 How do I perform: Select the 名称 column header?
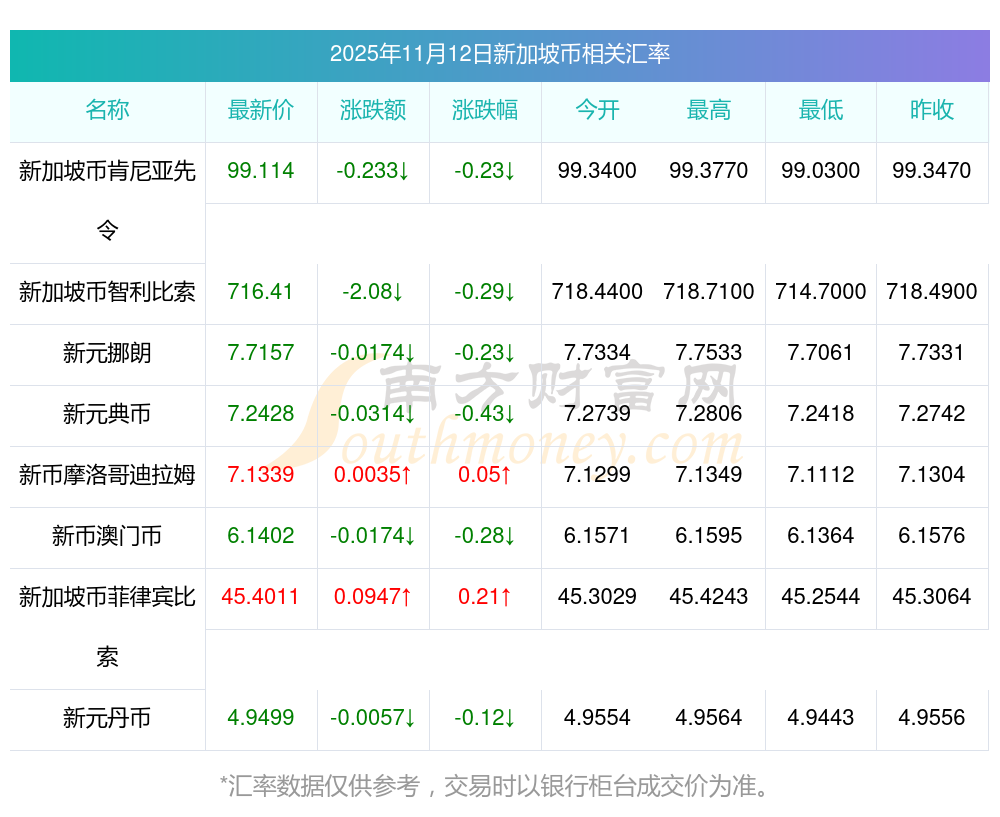[x=107, y=110]
